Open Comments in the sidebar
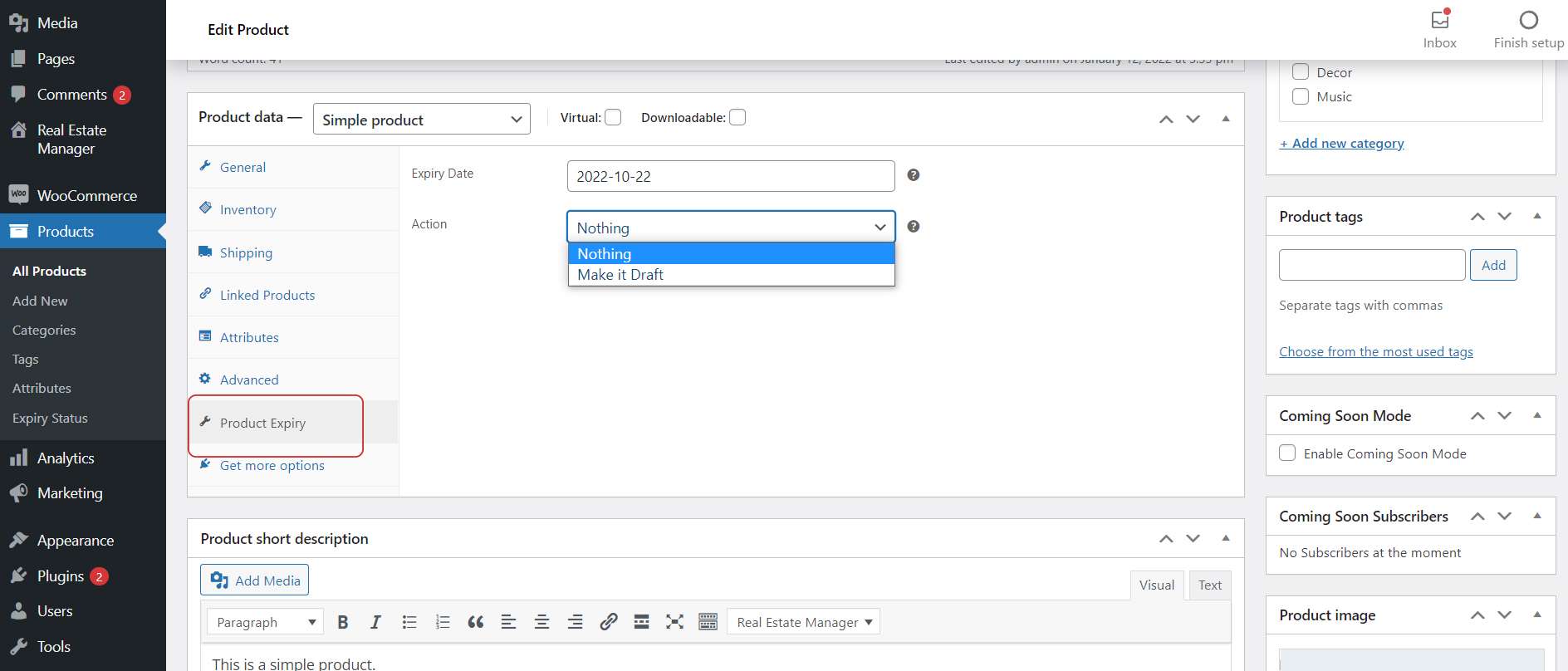This screenshot has height=671, width=1568. click(x=83, y=94)
